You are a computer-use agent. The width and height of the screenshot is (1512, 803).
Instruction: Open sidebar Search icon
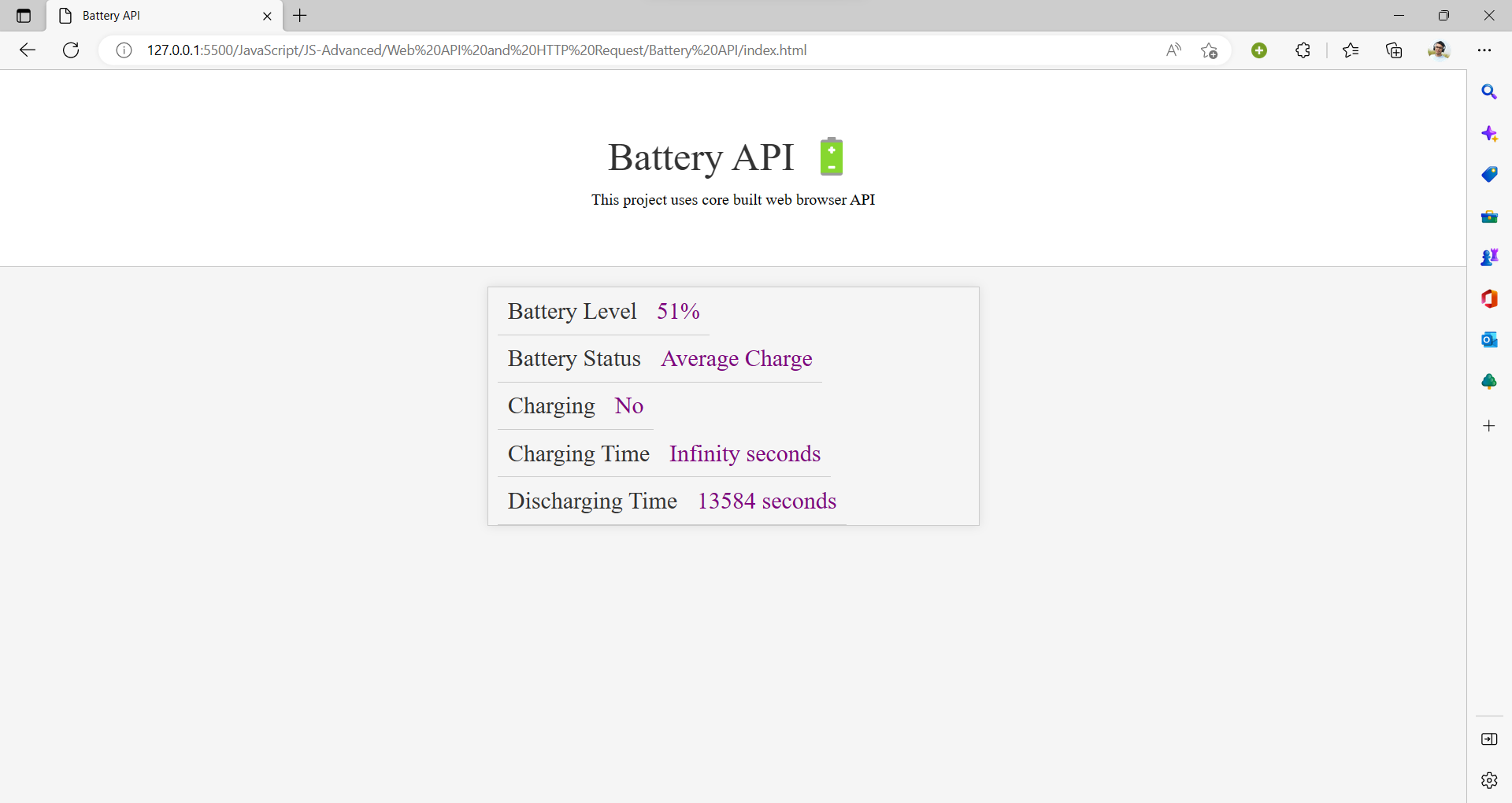coord(1488,92)
